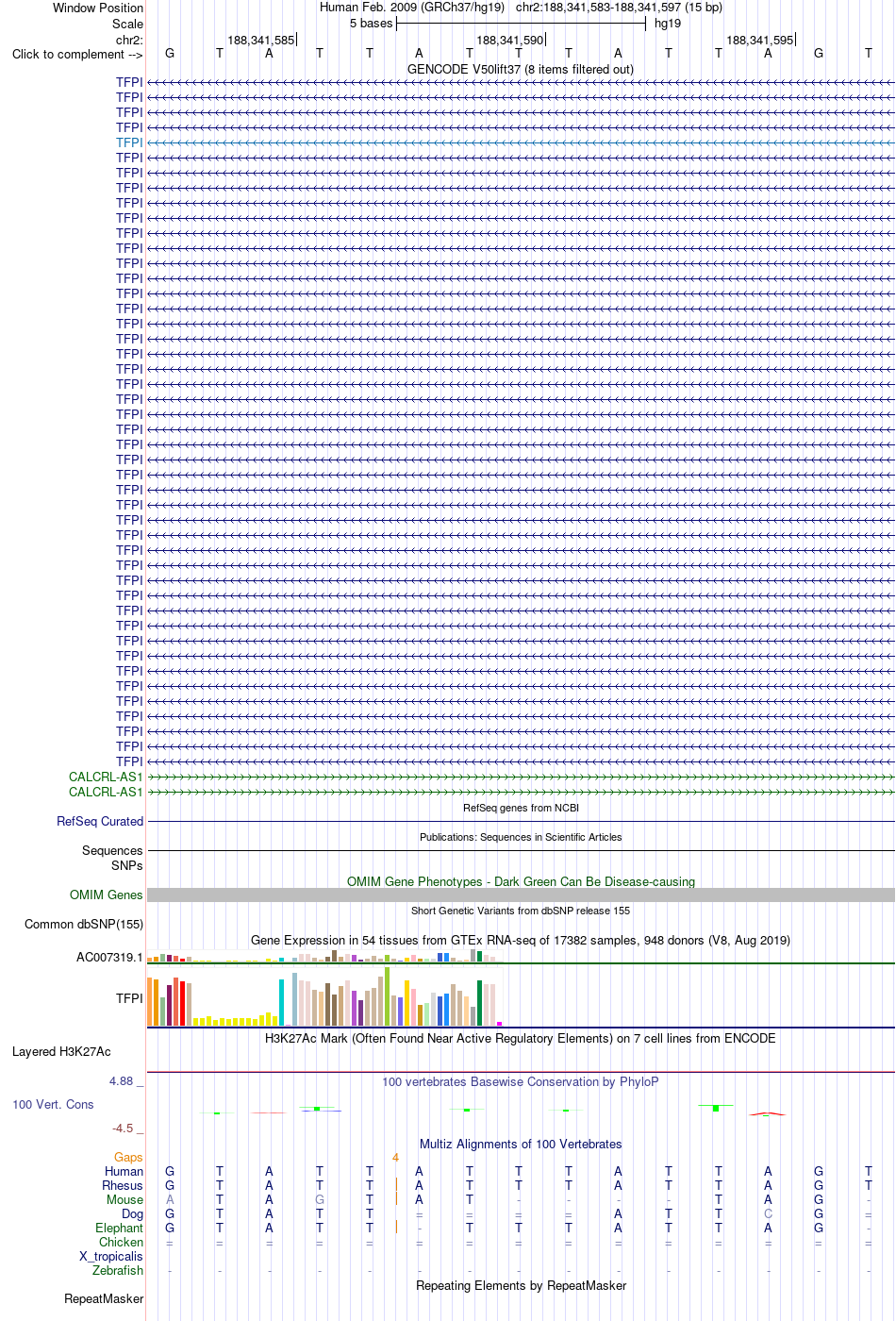Viewport: 896px width, 1321px height.
Task: Click the tall yellow-green bar in TFPI GTEx chart
Action: click(388, 996)
